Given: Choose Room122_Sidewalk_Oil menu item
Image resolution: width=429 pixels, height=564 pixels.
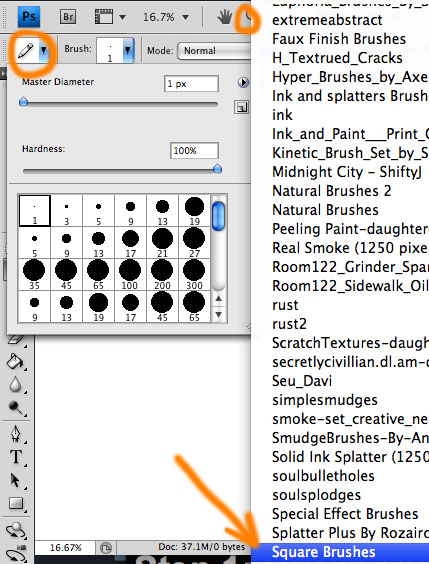Looking at the screenshot, I should (x=350, y=286).
